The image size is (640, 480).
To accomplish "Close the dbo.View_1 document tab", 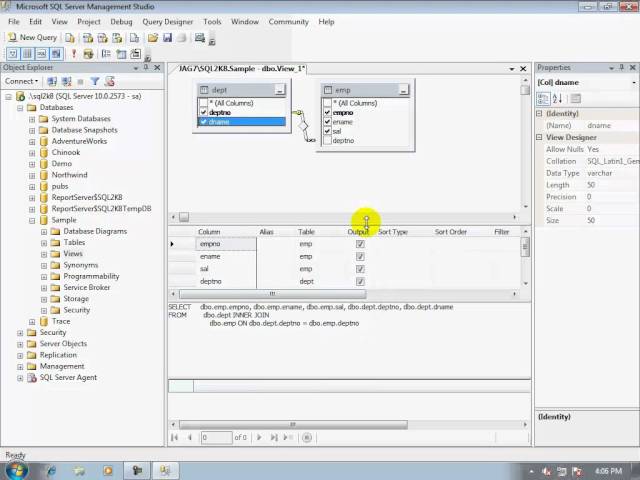I will [x=523, y=69].
